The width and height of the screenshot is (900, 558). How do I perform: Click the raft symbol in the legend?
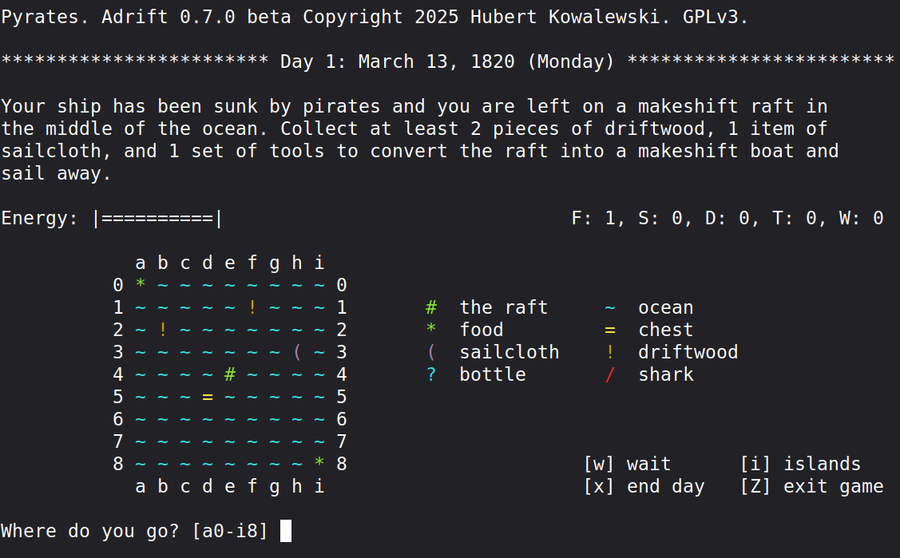431,308
